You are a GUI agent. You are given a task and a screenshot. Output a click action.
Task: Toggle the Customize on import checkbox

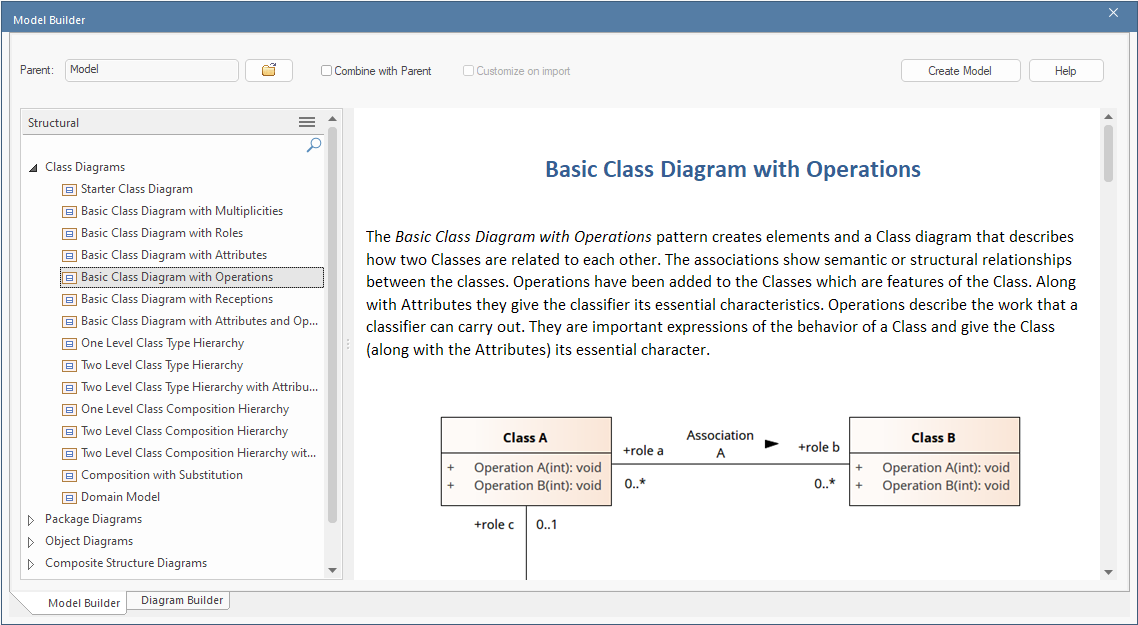click(x=468, y=71)
